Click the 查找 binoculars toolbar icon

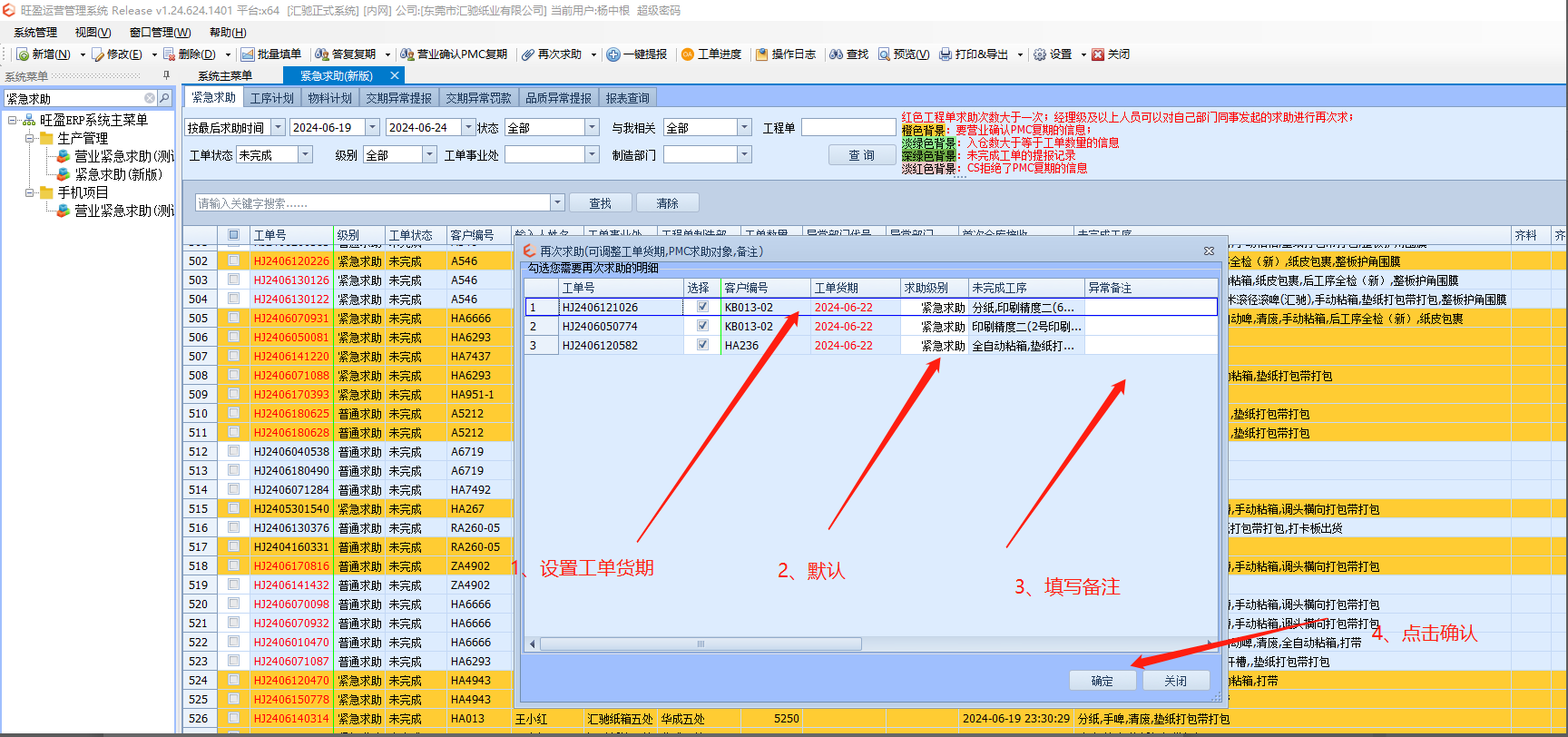pyautogui.click(x=837, y=54)
